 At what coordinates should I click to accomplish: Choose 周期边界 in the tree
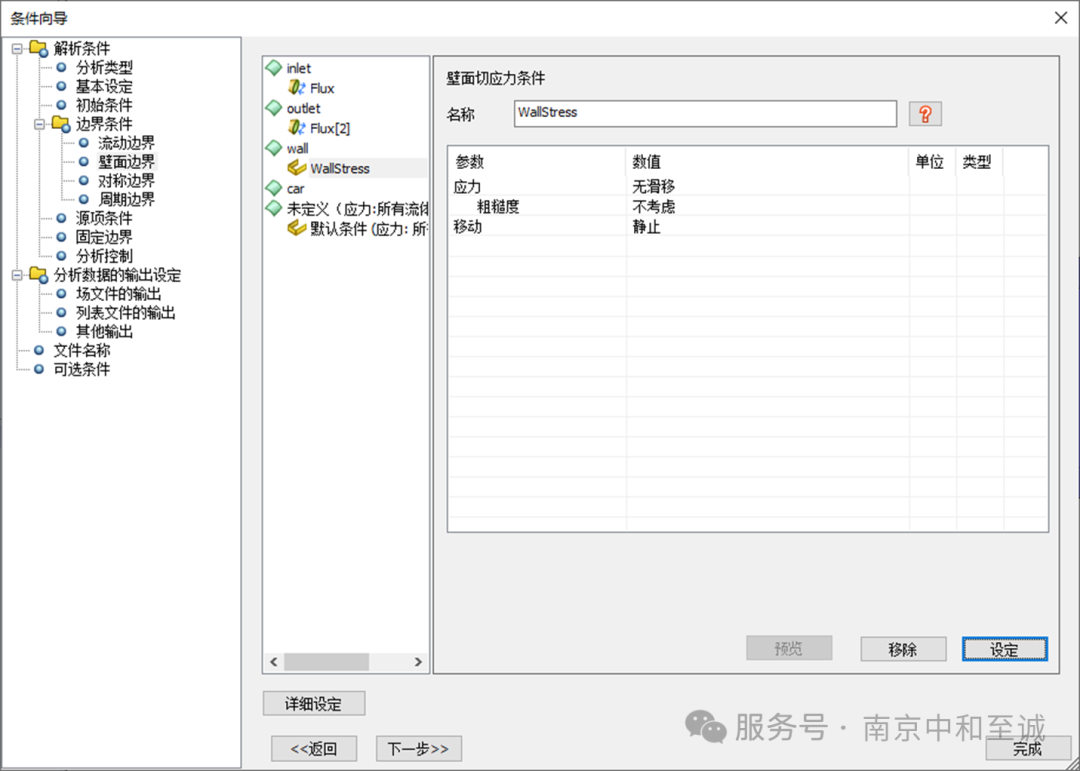pos(127,200)
